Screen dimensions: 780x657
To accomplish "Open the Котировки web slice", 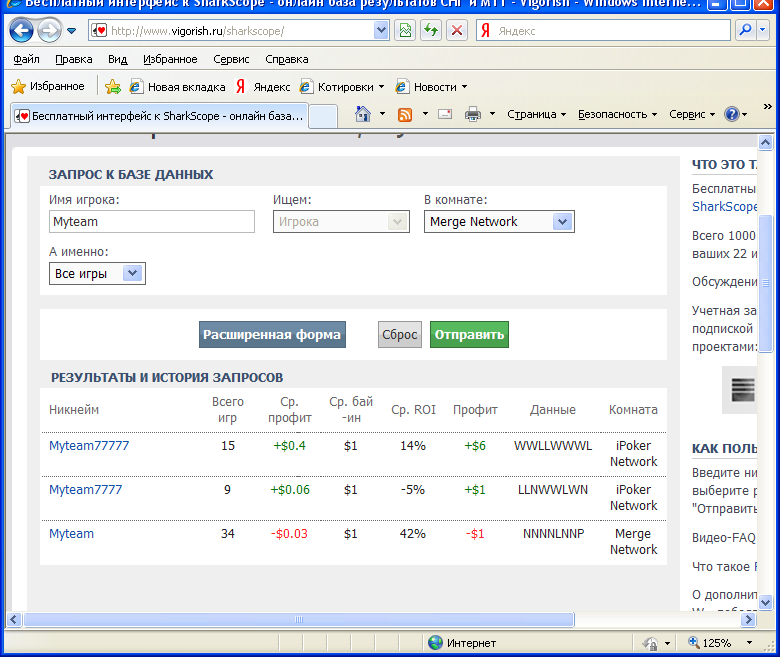I will coord(342,87).
